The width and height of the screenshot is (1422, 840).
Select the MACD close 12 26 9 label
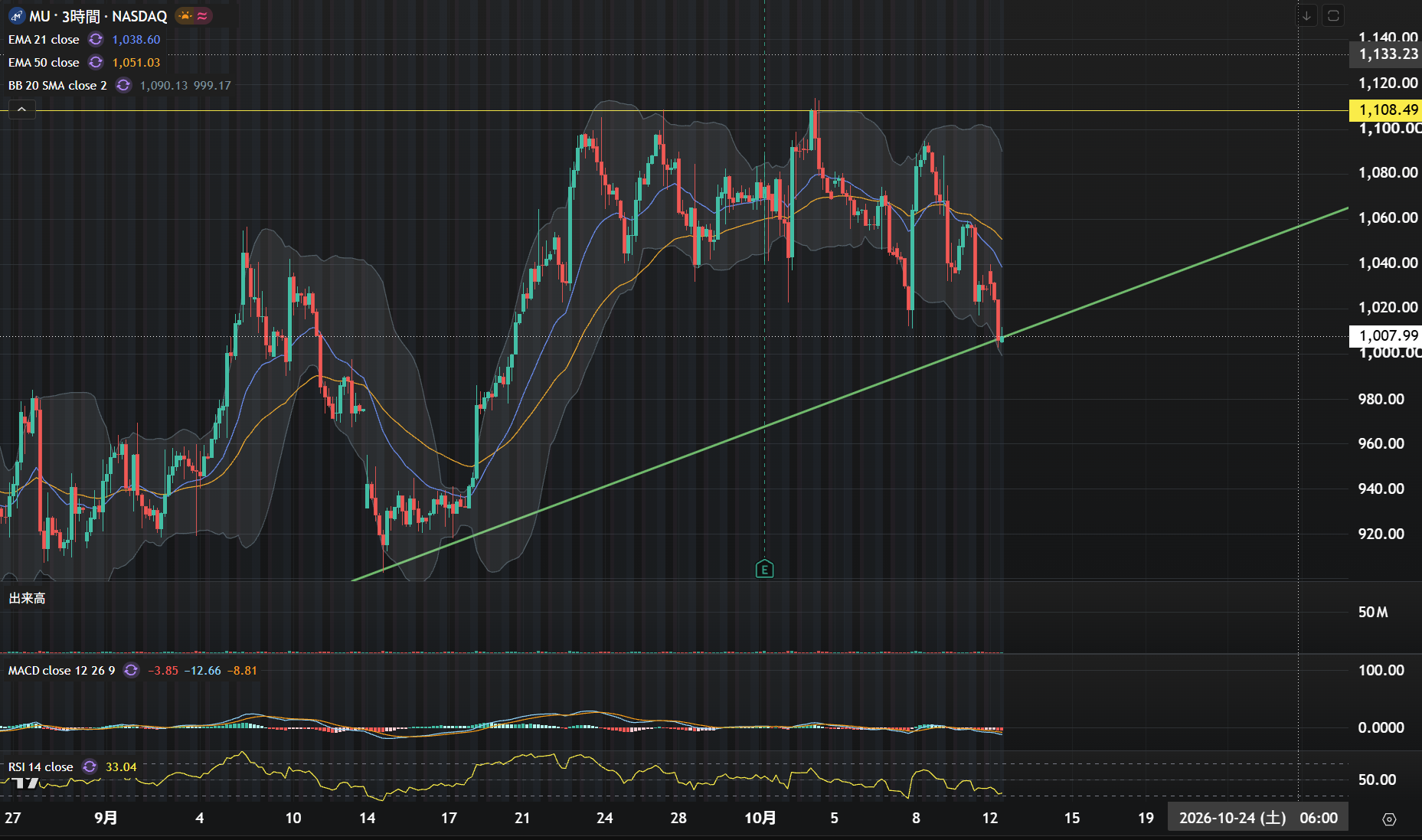[62, 671]
